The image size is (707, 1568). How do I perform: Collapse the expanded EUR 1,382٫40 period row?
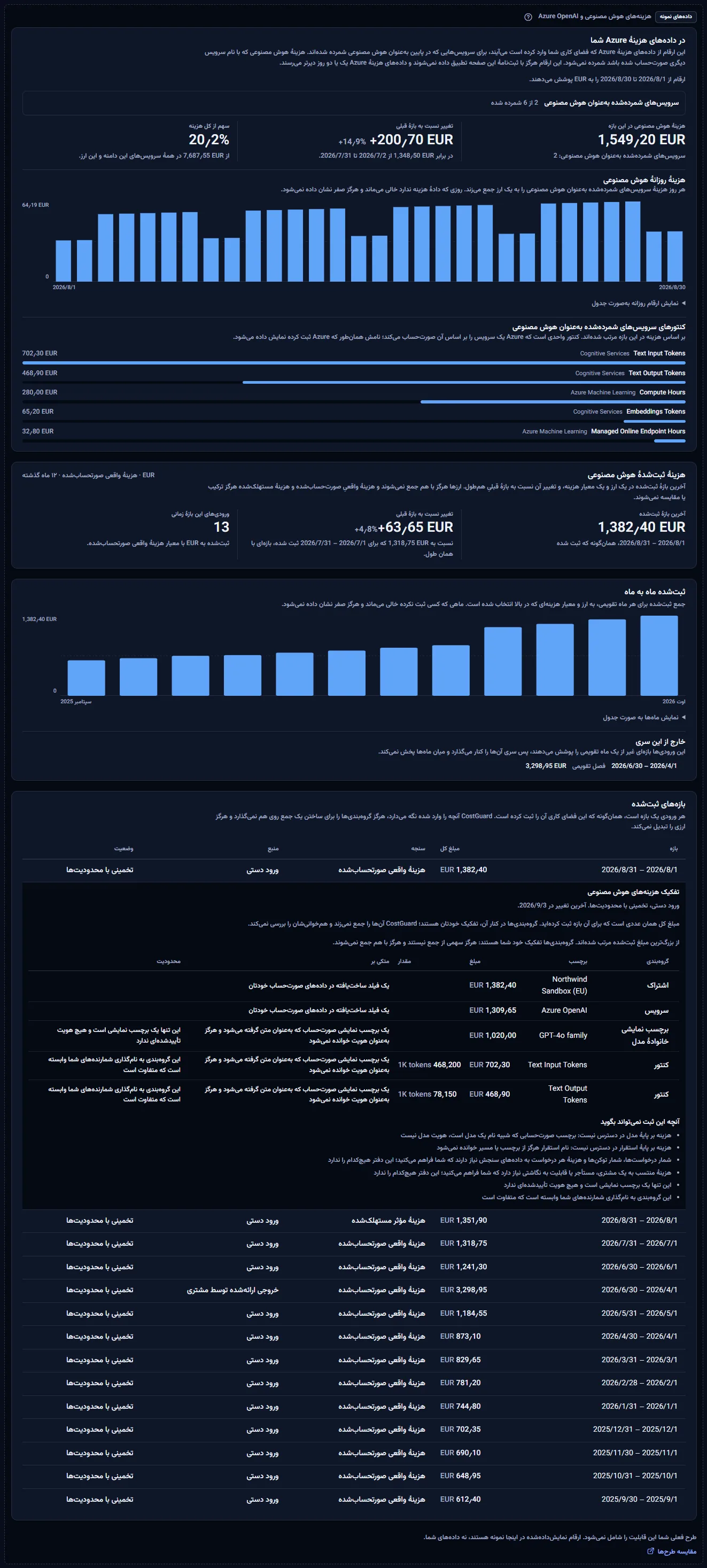[354, 870]
